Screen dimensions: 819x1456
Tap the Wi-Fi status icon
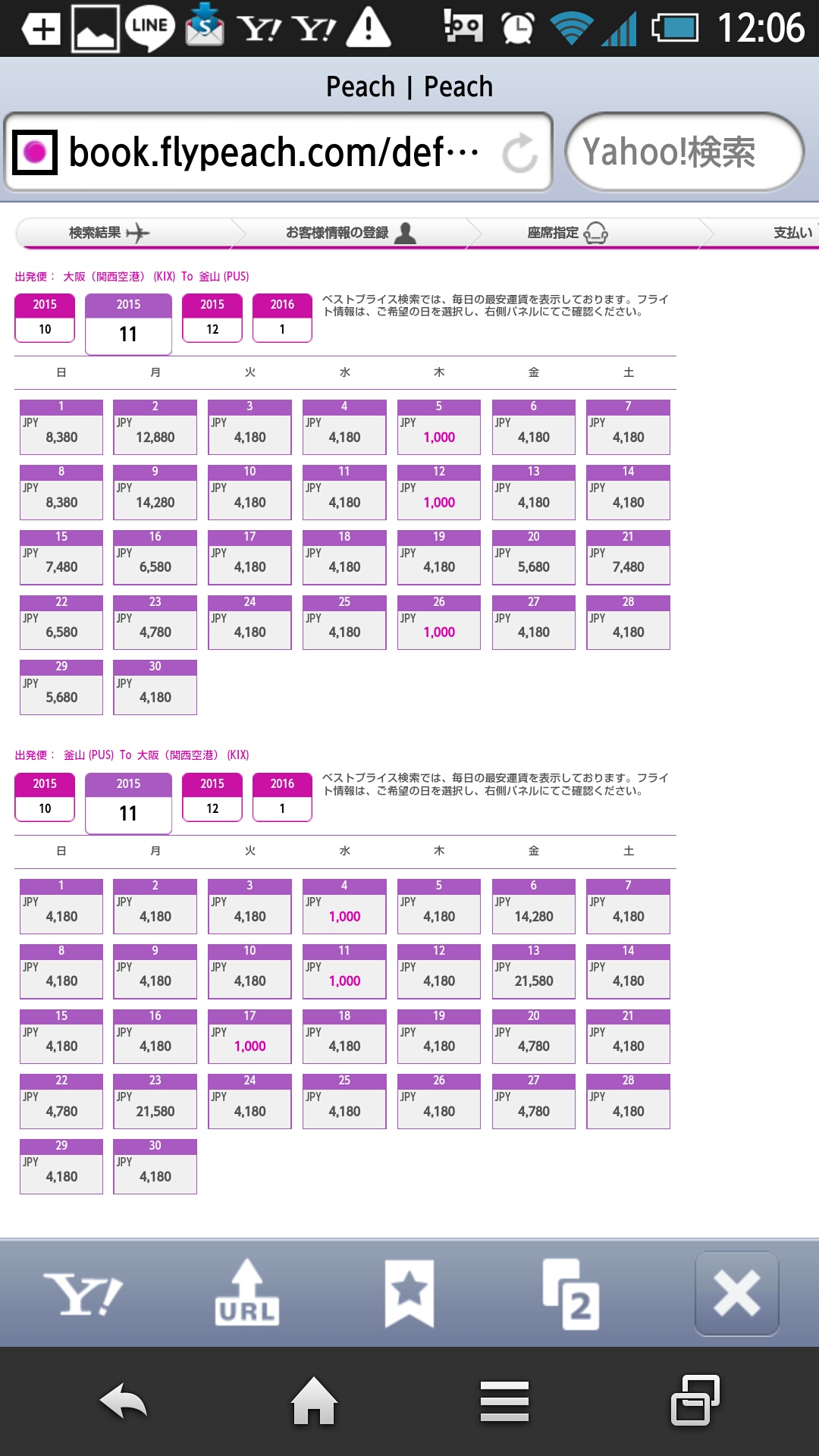[571, 29]
